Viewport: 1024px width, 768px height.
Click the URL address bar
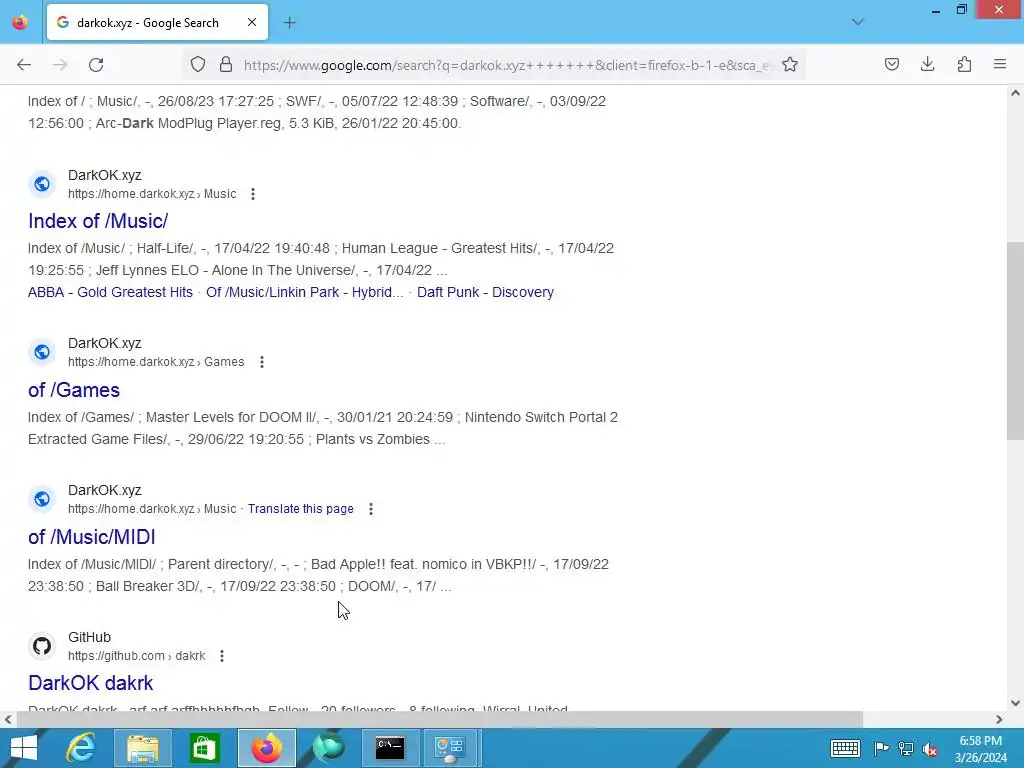[508, 65]
